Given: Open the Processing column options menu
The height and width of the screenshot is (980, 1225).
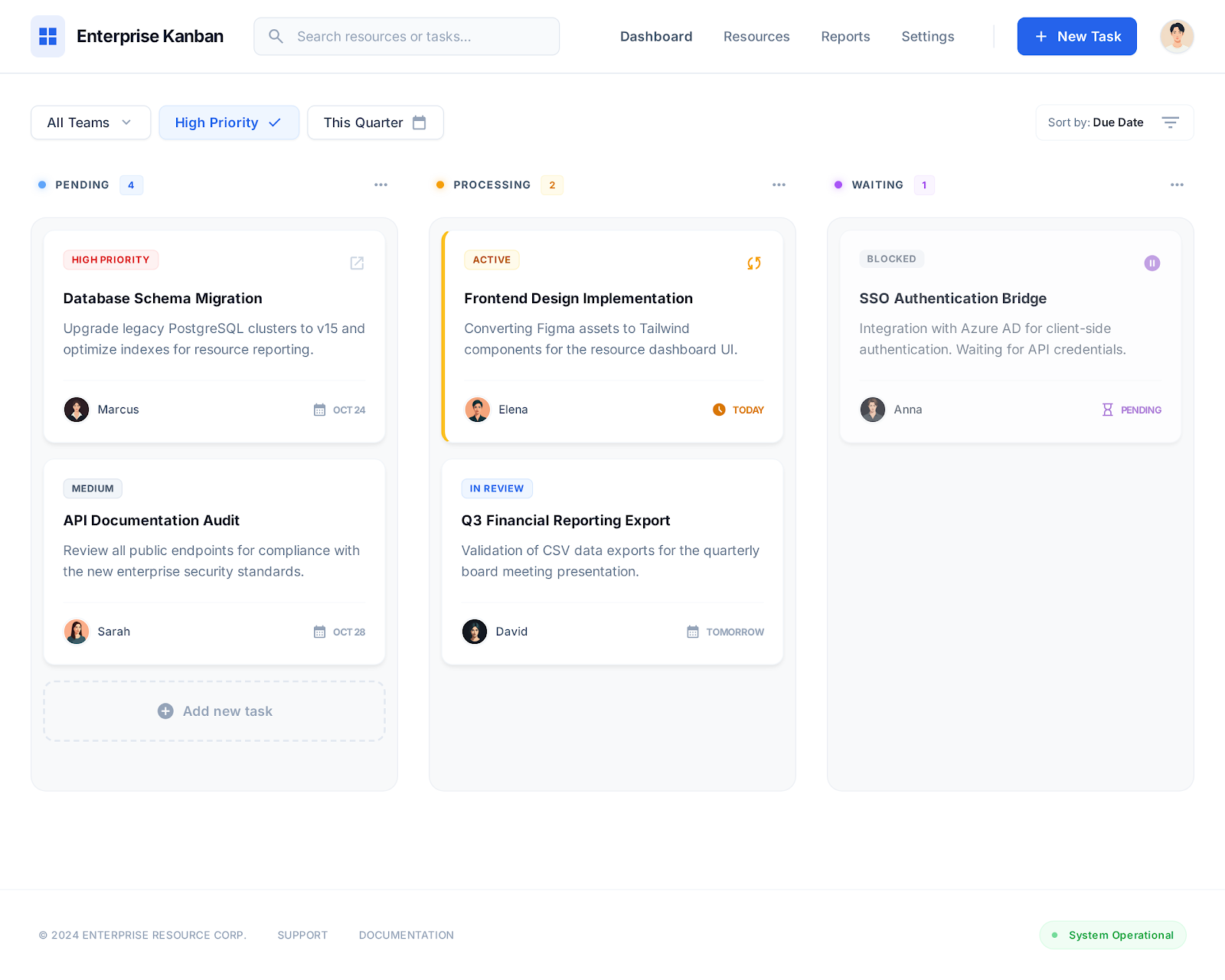Looking at the screenshot, I should 779,185.
